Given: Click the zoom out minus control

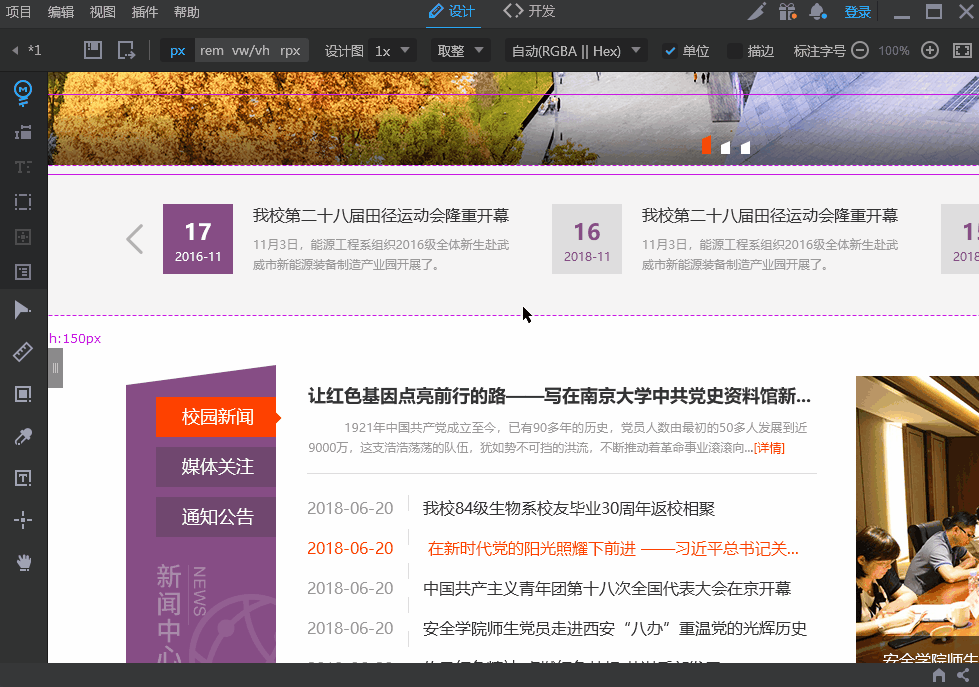Looking at the screenshot, I should click(x=859, y=50).
